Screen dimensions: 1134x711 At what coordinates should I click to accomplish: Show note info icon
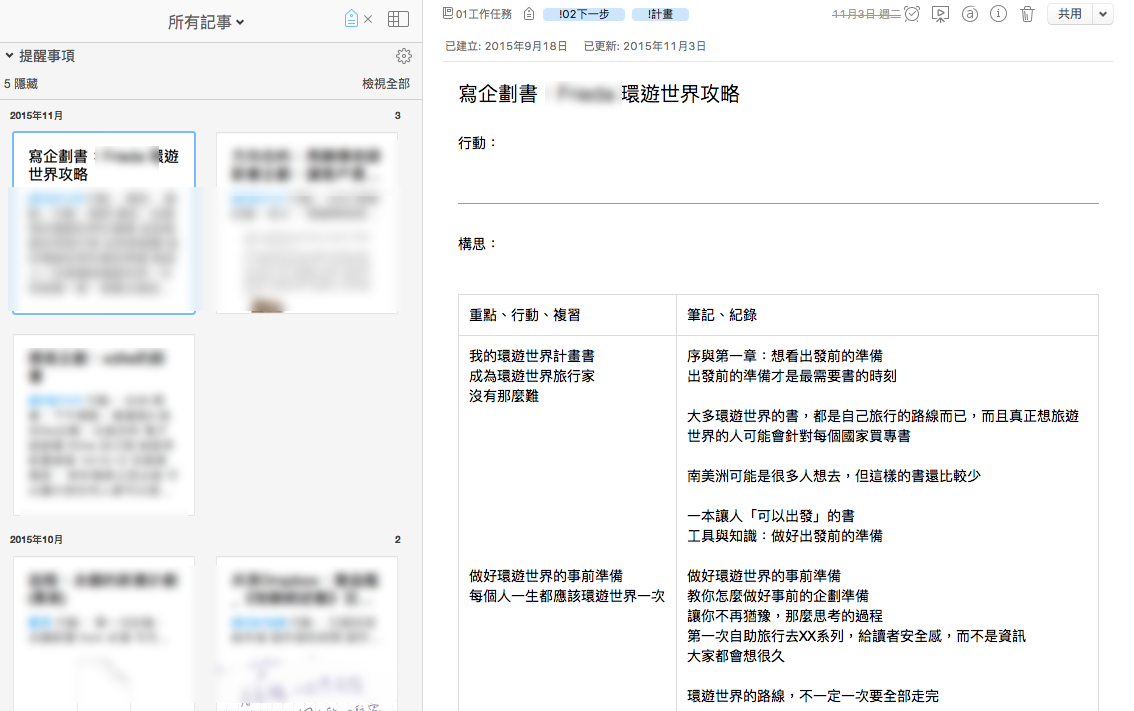[x=999, y=14]
